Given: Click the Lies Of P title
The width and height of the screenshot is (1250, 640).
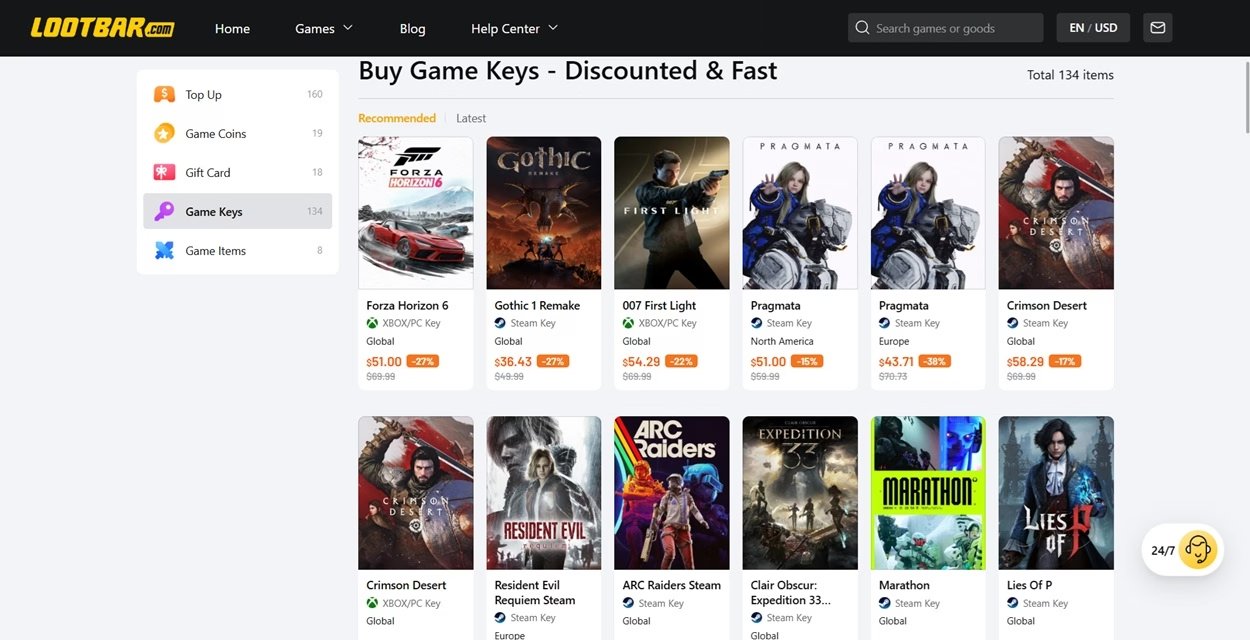Looking at the screenshot, I should [1029, 585].
